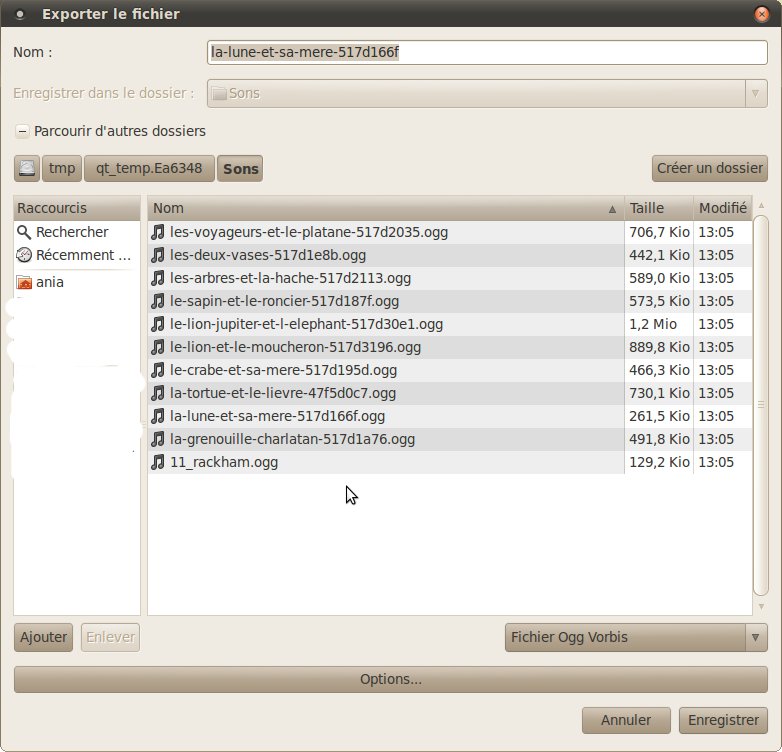This screenshot has height=752, width=782.
Task: Click the 573,5 Kio size cell
Action: (659, 301)
